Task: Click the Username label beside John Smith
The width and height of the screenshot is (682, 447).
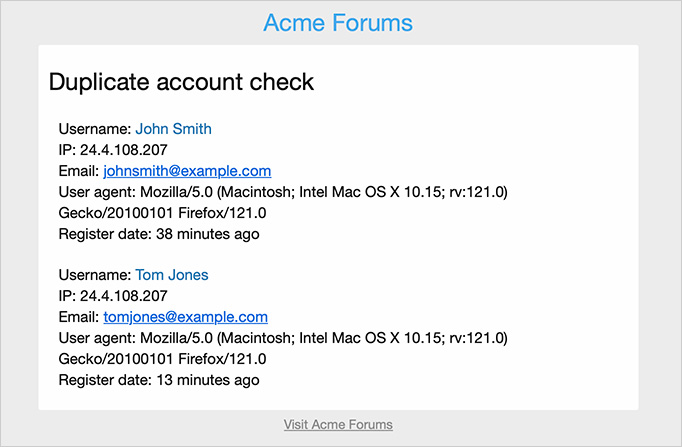Action: coord(94,129)
